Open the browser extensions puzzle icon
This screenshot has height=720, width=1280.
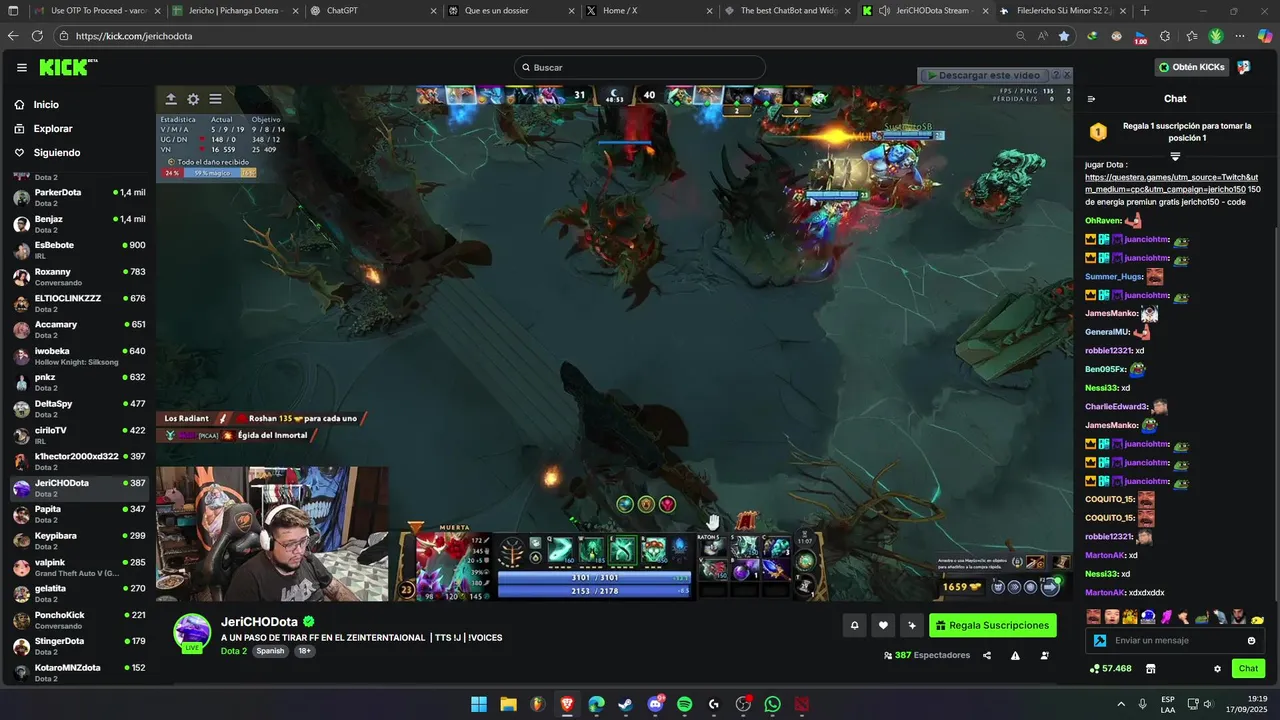coord(1165,36)
